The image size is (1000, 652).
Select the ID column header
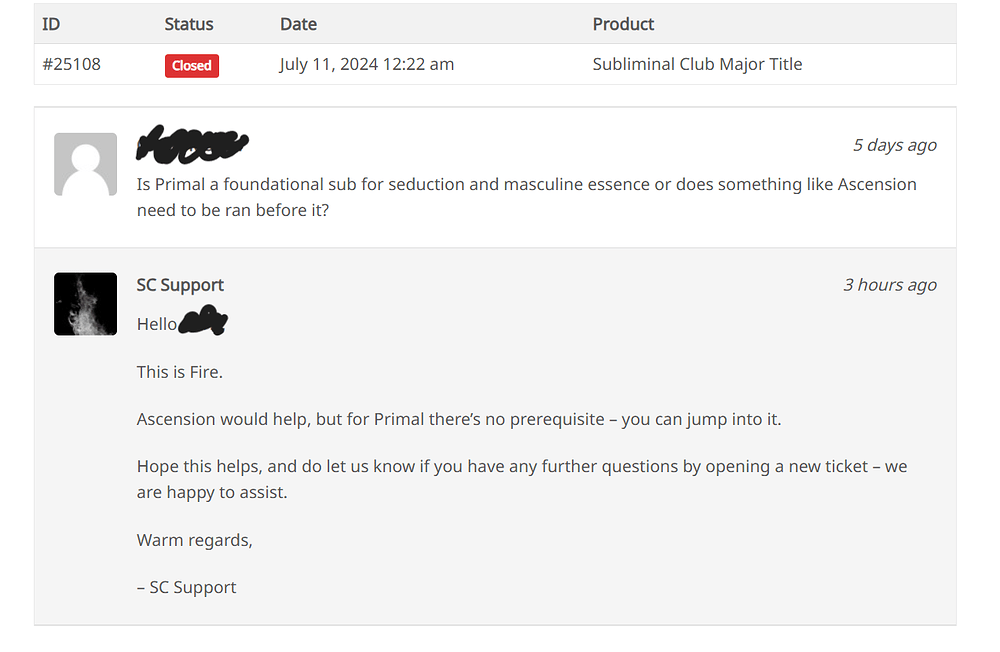tap(51, 24)
